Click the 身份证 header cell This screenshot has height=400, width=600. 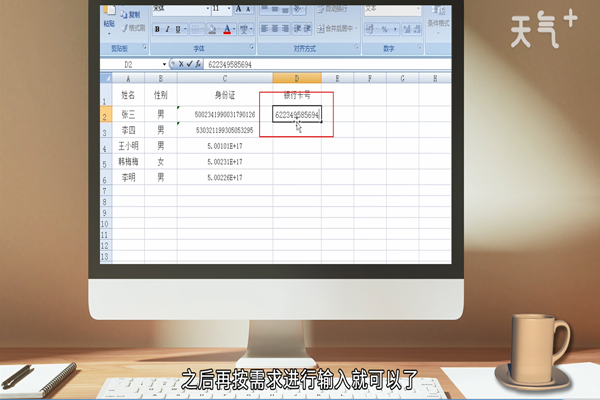coord(225,95)
